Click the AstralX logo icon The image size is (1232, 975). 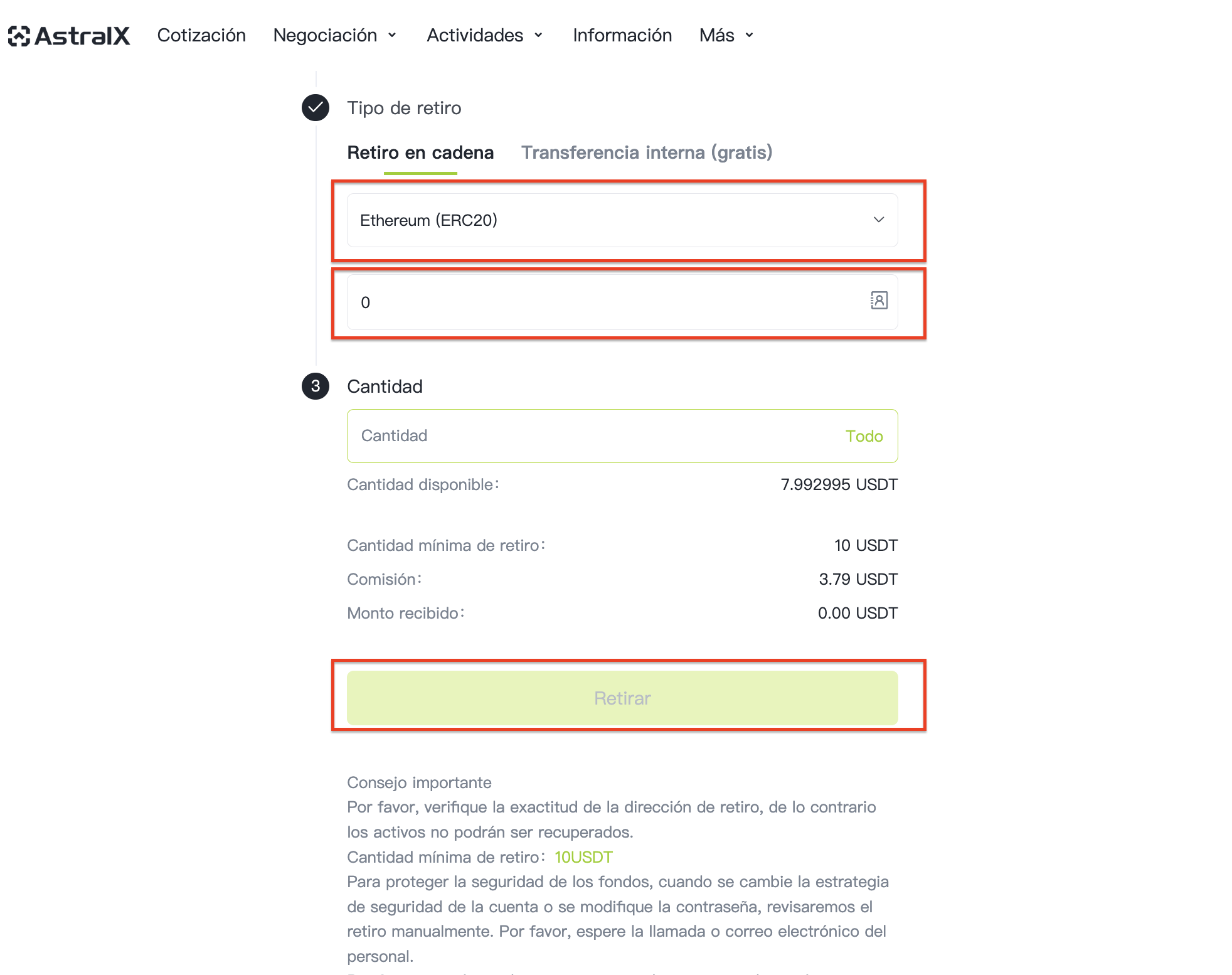(x=19, y=36)
